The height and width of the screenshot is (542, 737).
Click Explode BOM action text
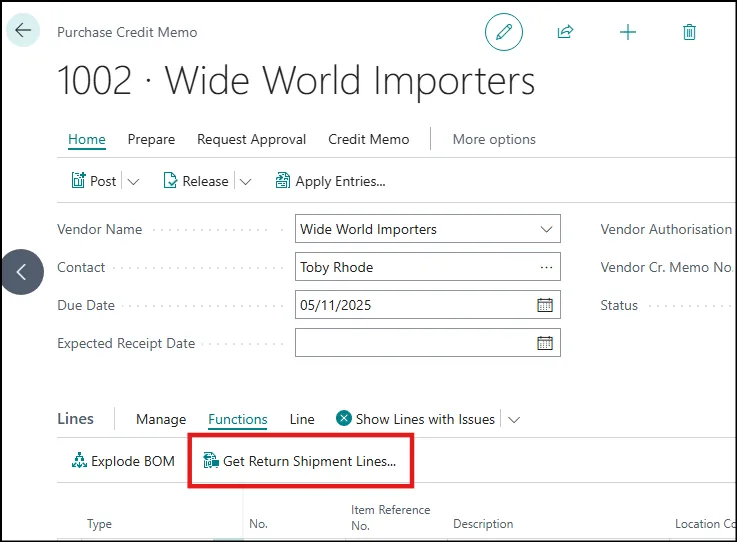pos(133,461)
